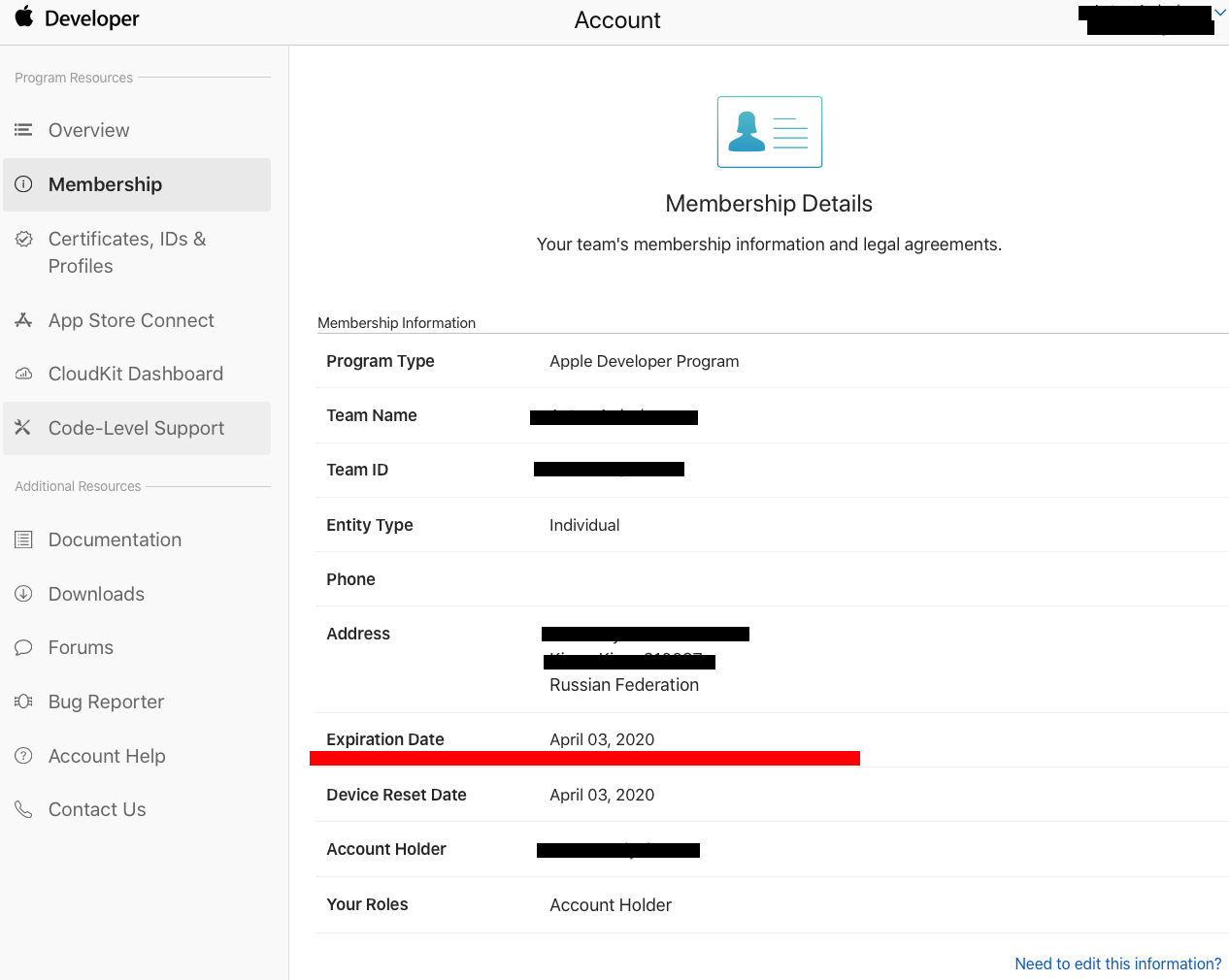The image size is (1229, 980).
Task: Click the Downloads arrow icon
Action: [23, 594]
